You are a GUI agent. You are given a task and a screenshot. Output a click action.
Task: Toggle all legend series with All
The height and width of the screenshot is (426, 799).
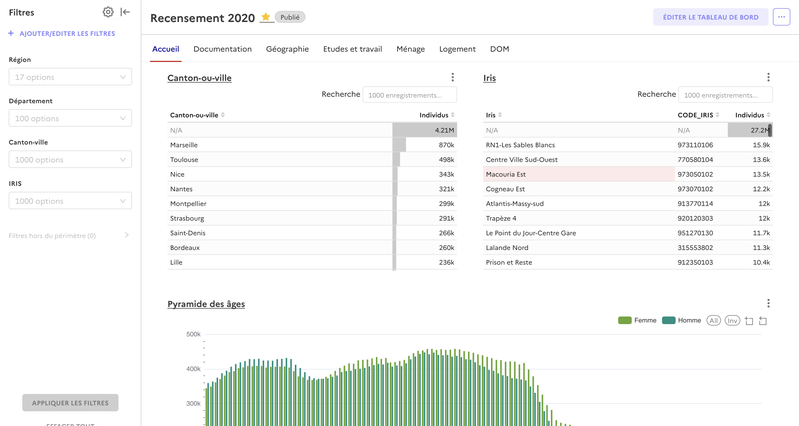(x=713, y=321)
